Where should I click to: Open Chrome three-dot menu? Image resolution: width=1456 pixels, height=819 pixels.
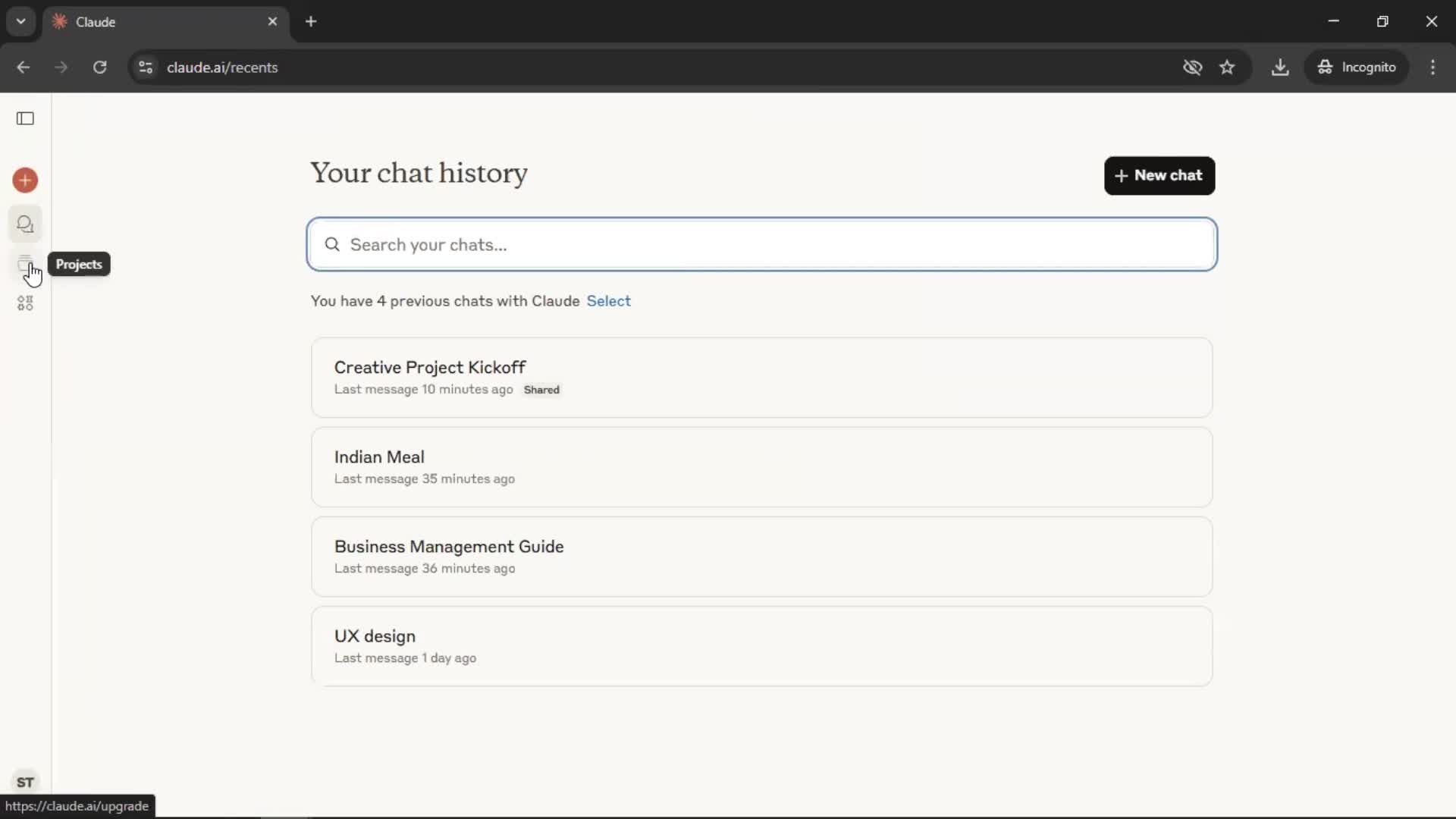pos(1432,67)
